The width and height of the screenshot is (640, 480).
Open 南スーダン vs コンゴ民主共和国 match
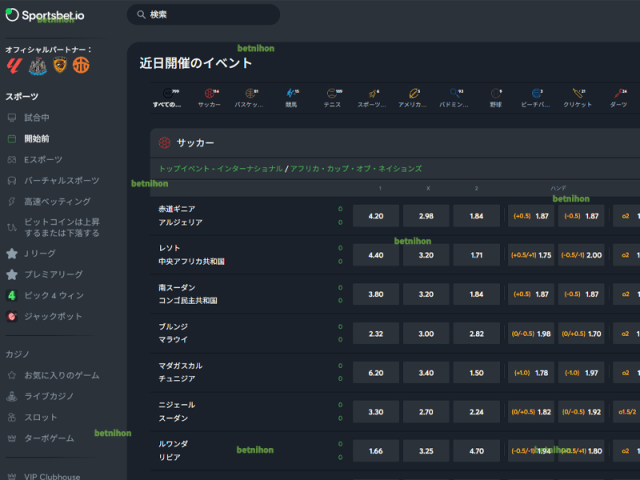pyautogui.click(x=188, y=294)
